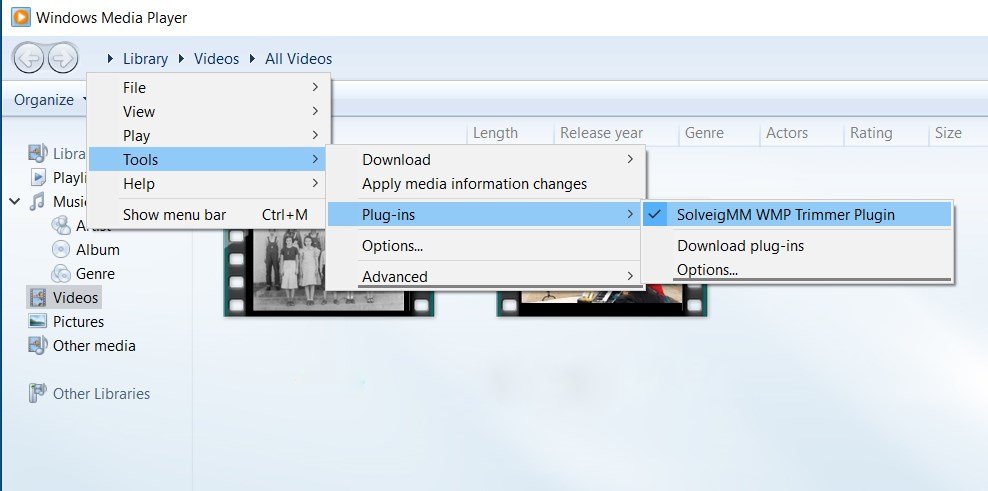Click the Playlists icon in sidebar
Viewport: 988px width, 491px height.
pos(38,177)
